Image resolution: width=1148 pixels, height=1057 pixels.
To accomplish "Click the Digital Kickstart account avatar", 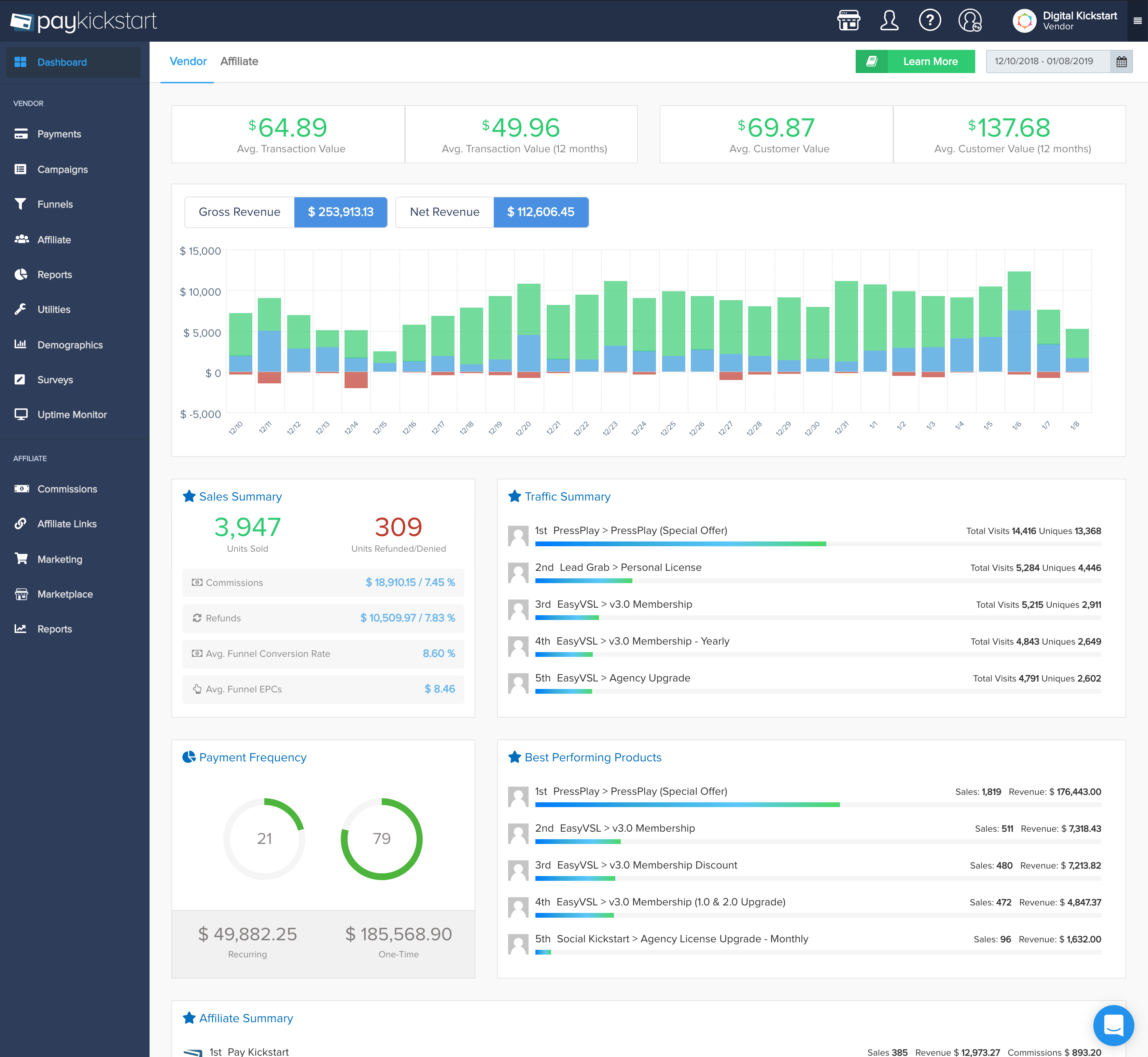I will (1024, 21).
